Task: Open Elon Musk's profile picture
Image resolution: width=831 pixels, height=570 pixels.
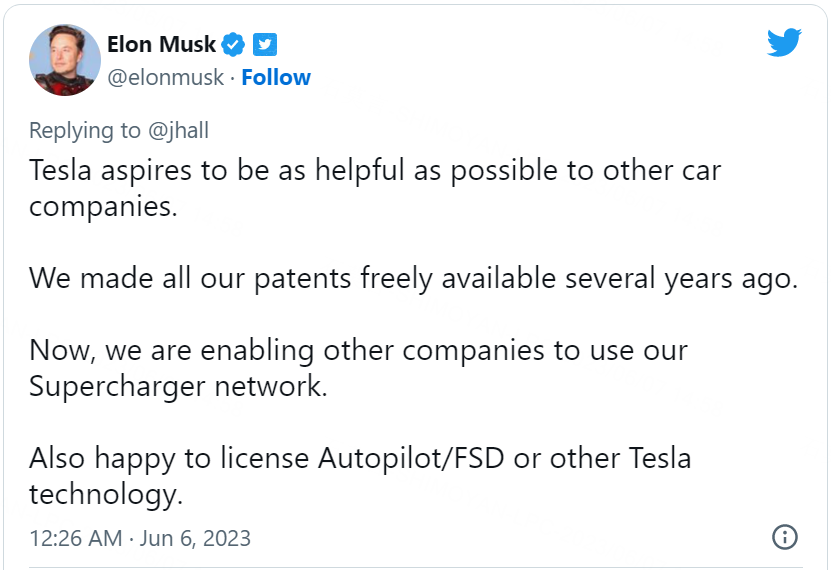Action: click(65, 60)
